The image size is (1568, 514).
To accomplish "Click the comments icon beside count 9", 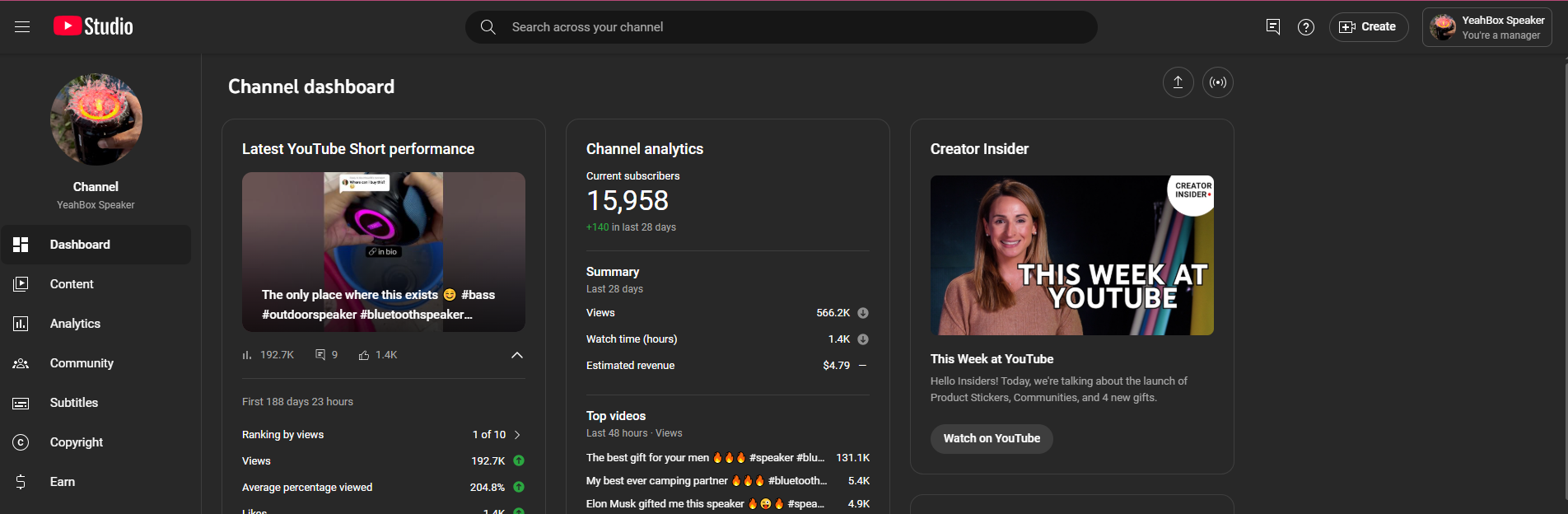I will coord(320,355).
